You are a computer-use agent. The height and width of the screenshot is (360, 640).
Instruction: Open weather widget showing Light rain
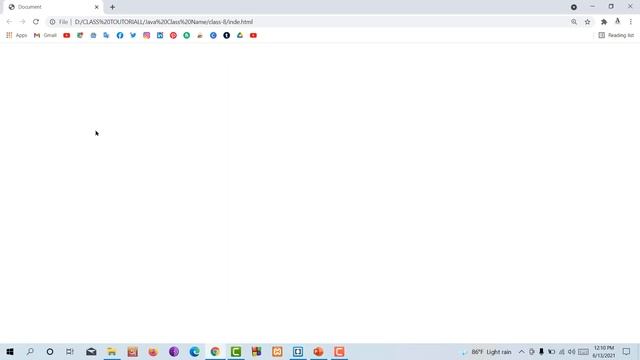(x=487, y=352)
